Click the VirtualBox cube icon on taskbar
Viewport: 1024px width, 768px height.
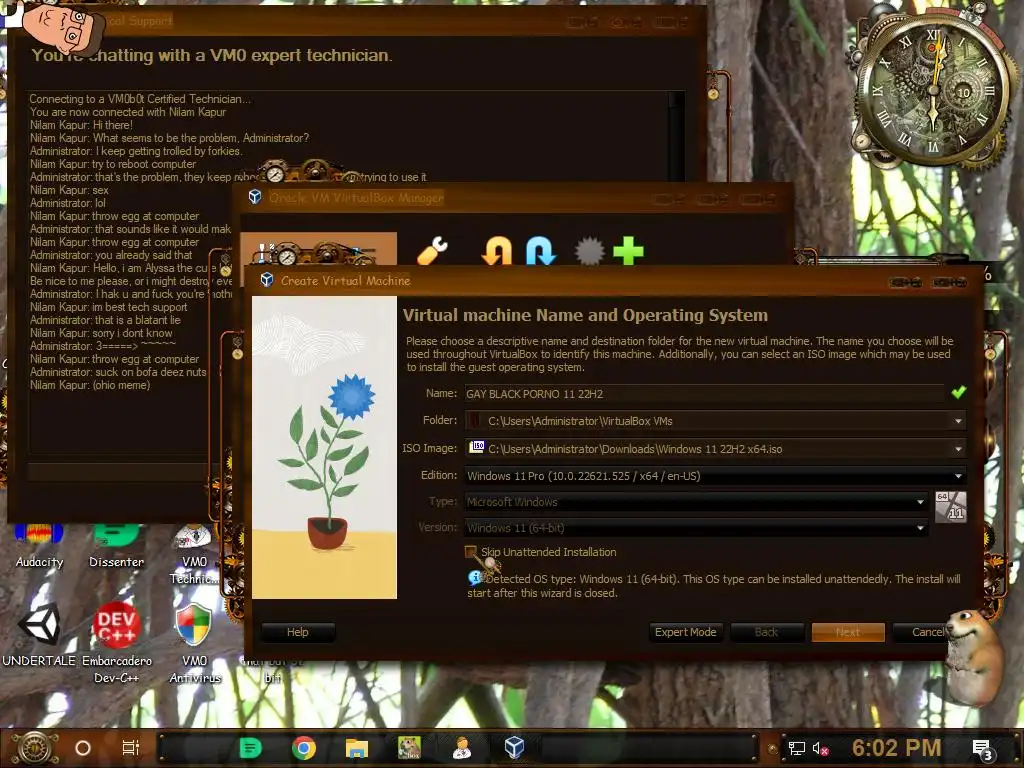coord(515,748)
